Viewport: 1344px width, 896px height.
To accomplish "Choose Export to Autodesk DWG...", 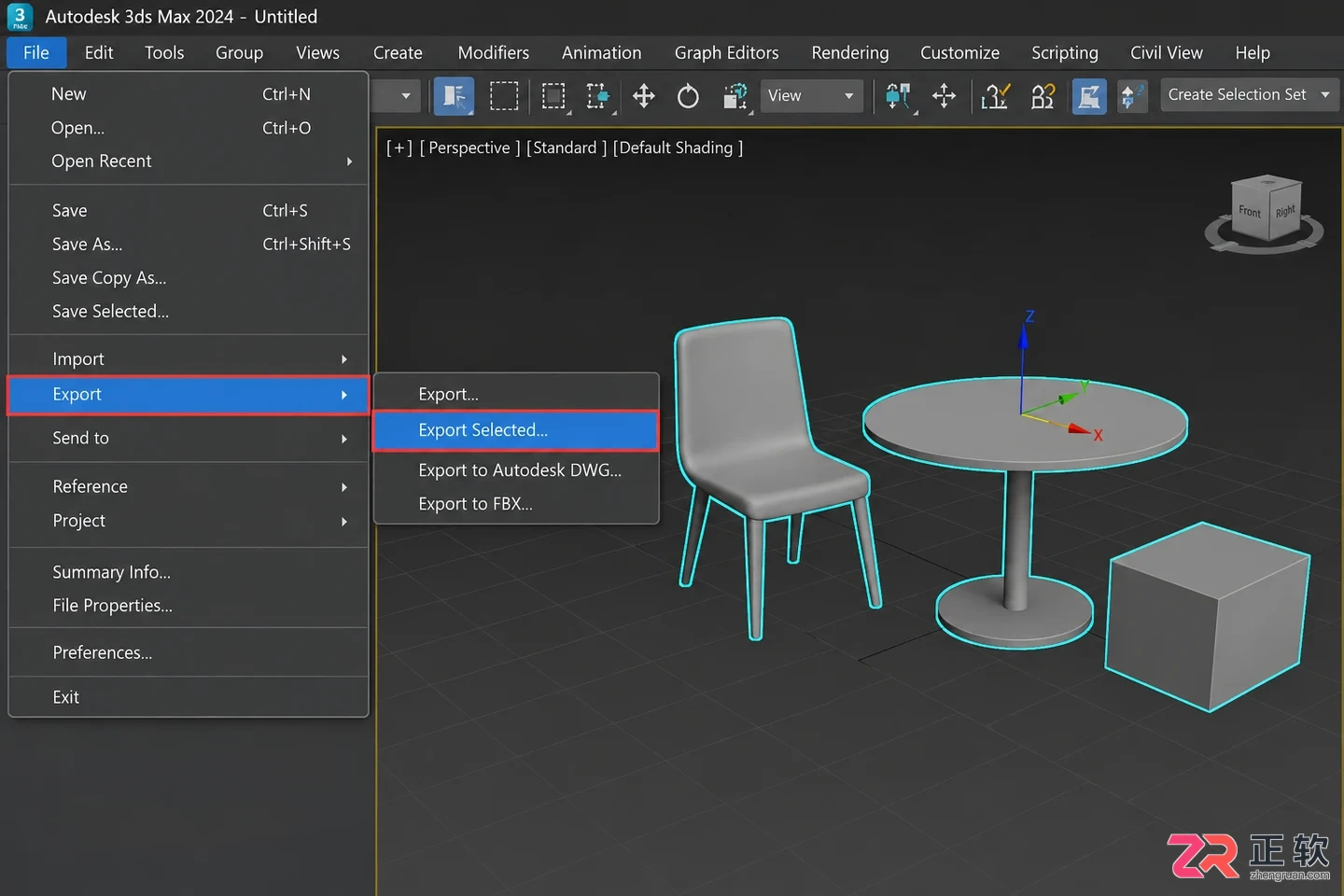I will tap(516, 470).
